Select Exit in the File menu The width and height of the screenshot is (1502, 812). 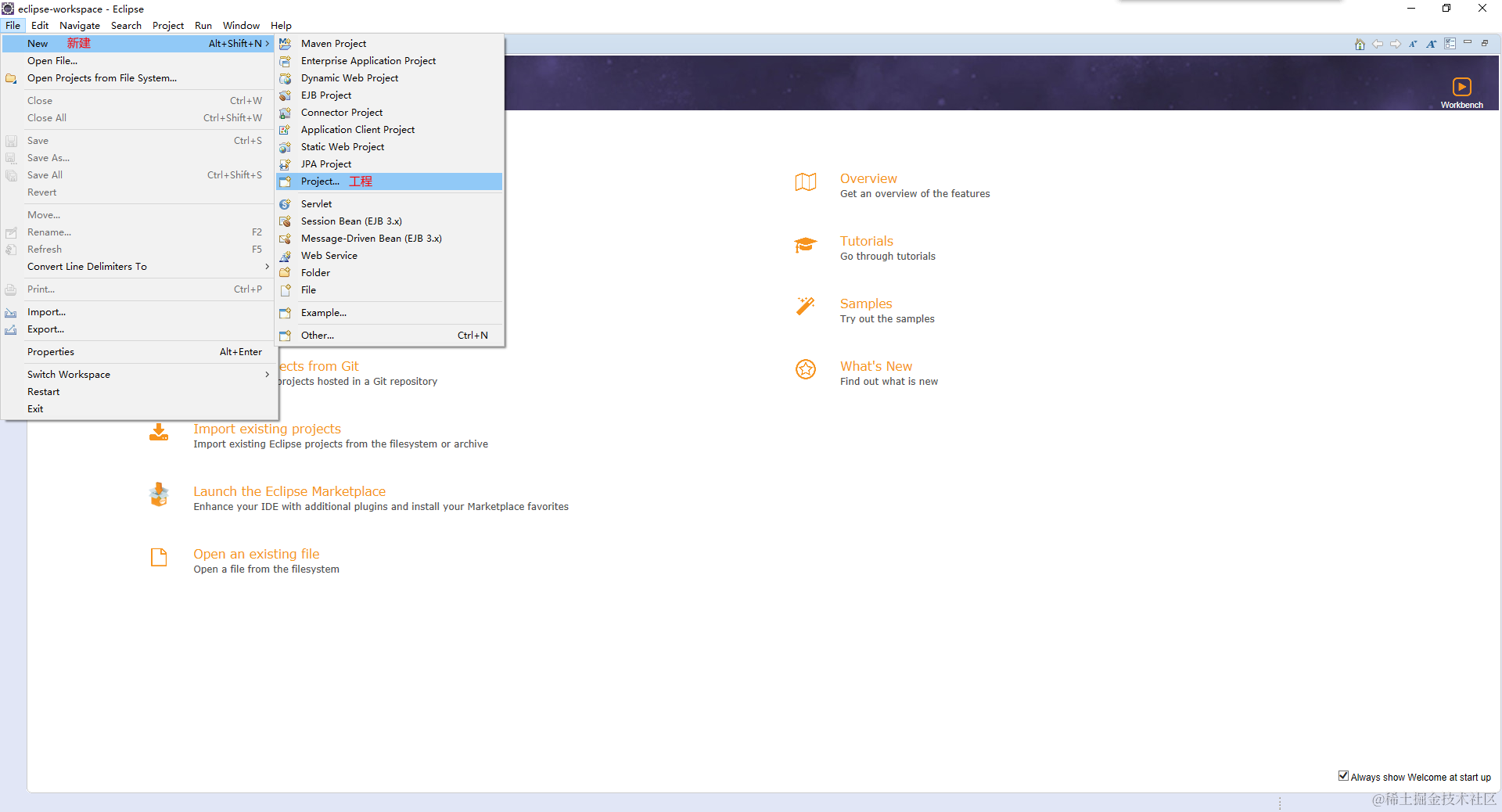(x=138, y=409)
